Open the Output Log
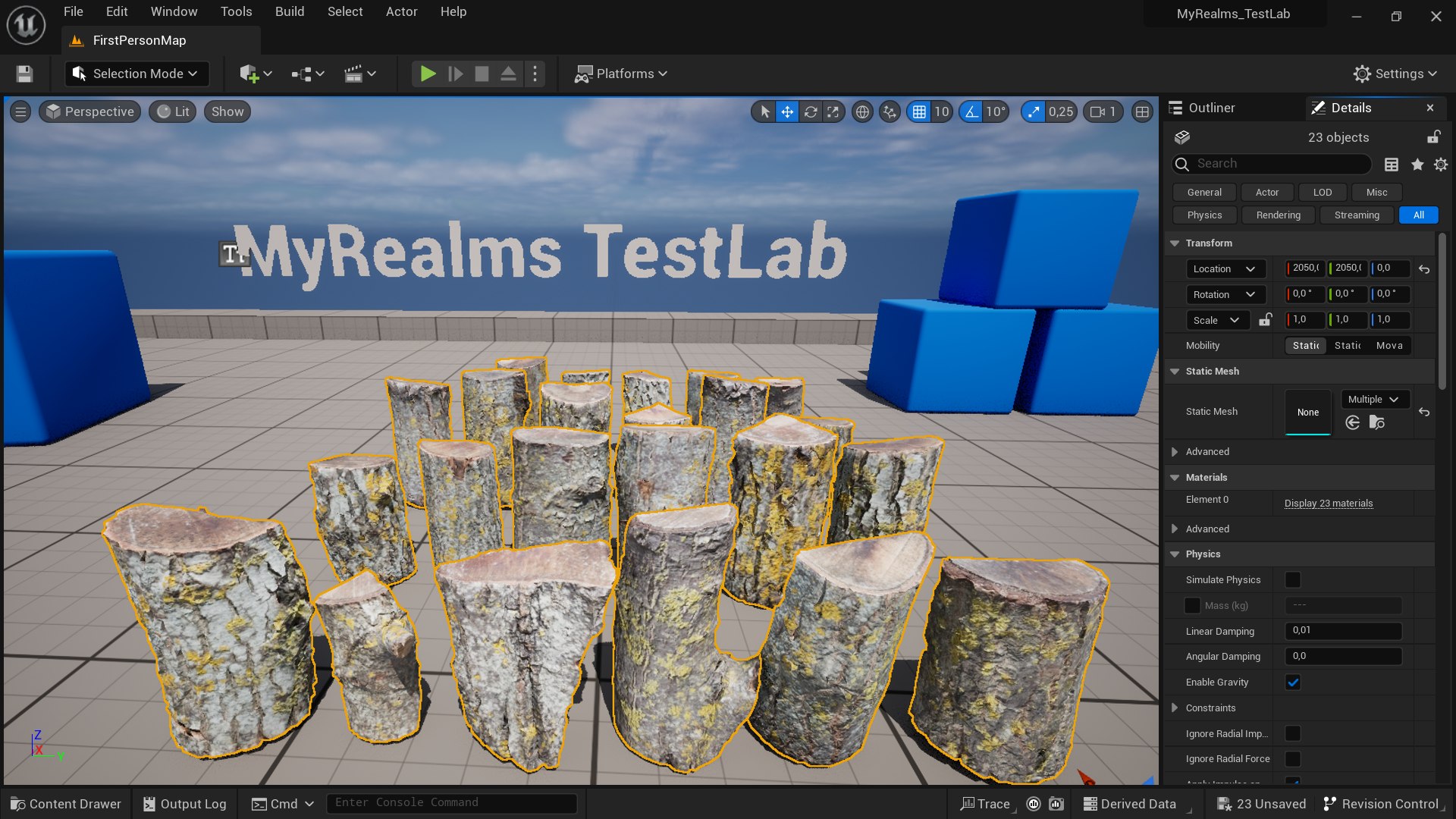This screenshot has width=1456, height=819. (x=185, y=804)
